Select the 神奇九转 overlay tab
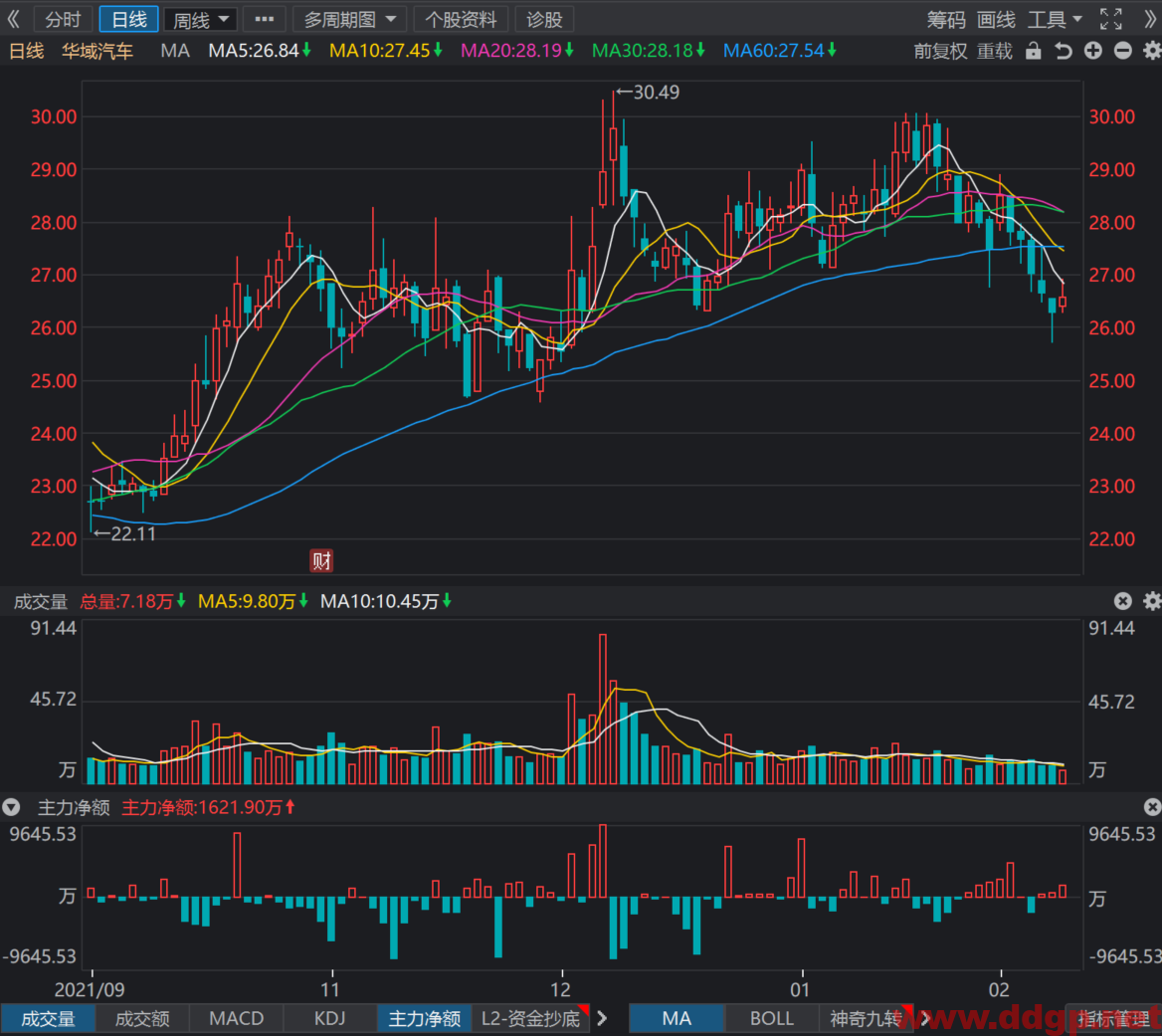 pos(866,1019)
